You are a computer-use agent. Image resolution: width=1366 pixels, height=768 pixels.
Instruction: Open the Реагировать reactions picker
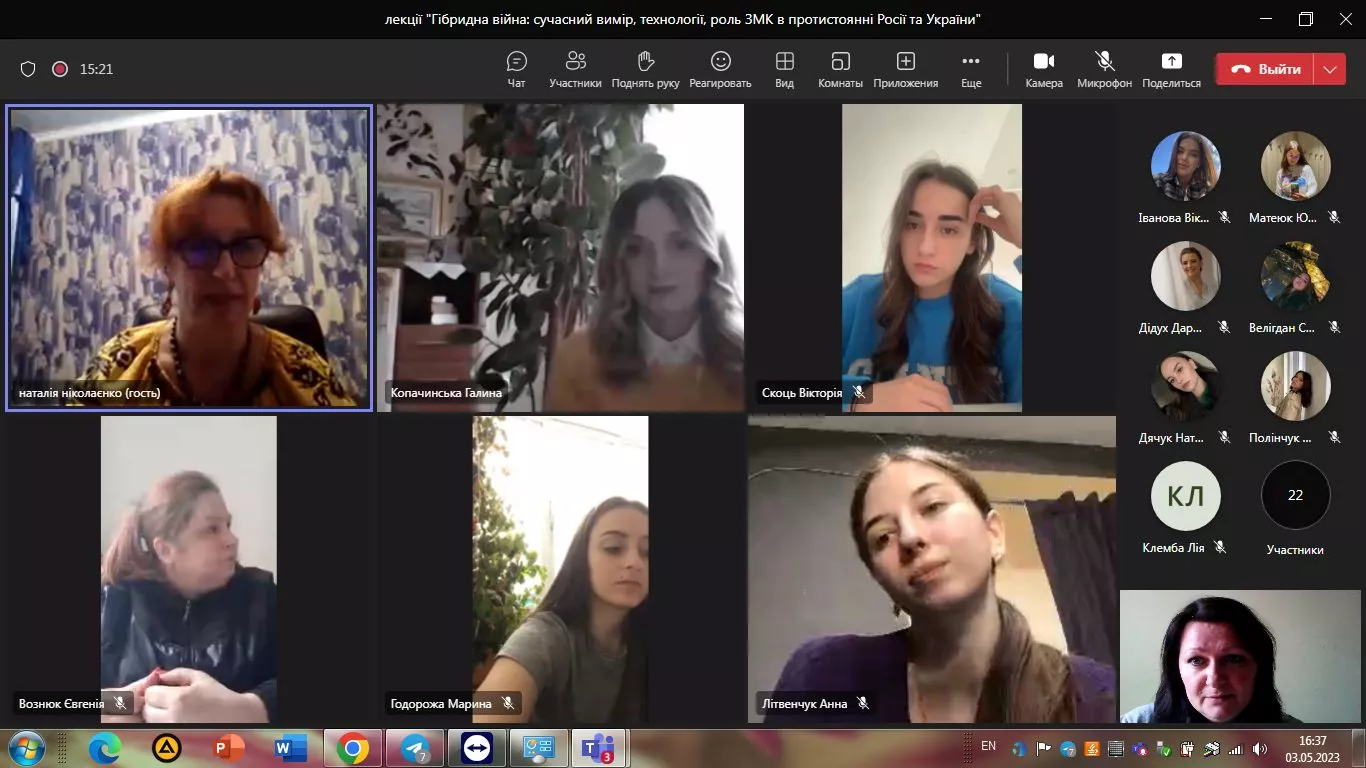pos(720,69)
